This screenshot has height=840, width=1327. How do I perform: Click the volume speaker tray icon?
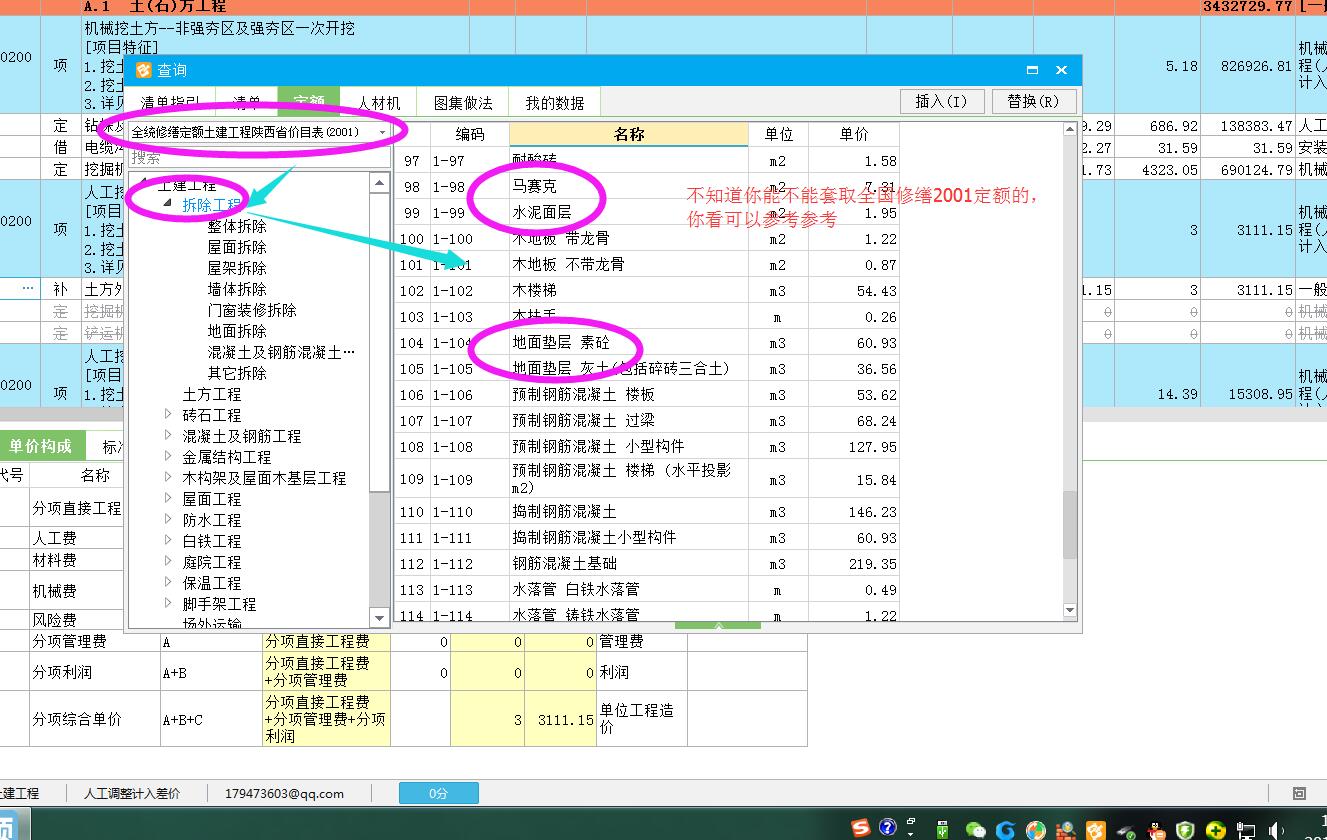pos(1275,829)
